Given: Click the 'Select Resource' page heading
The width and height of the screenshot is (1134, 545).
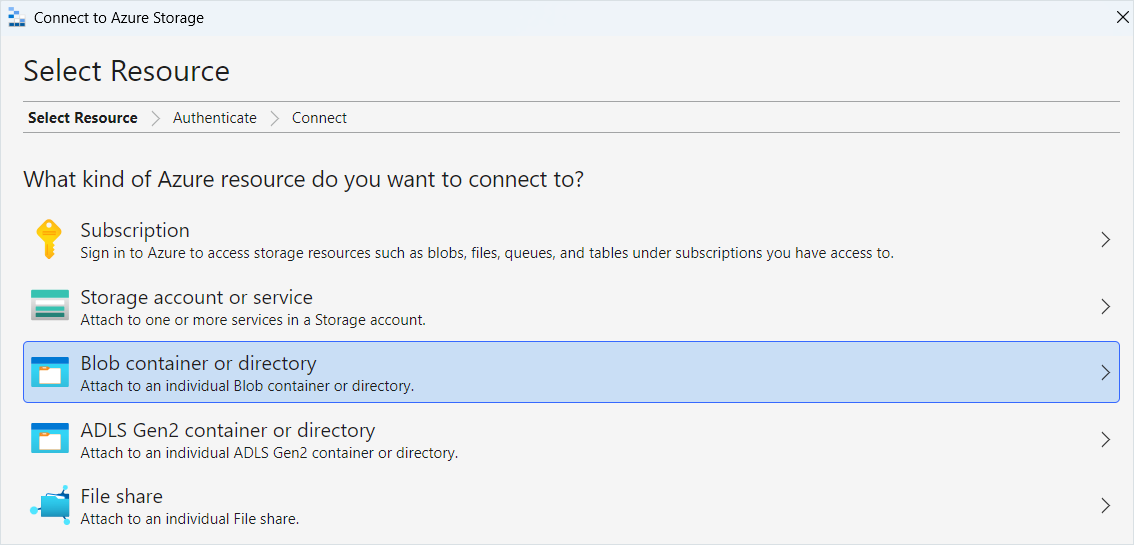Looking at the screenshot, I should point(127,72).
